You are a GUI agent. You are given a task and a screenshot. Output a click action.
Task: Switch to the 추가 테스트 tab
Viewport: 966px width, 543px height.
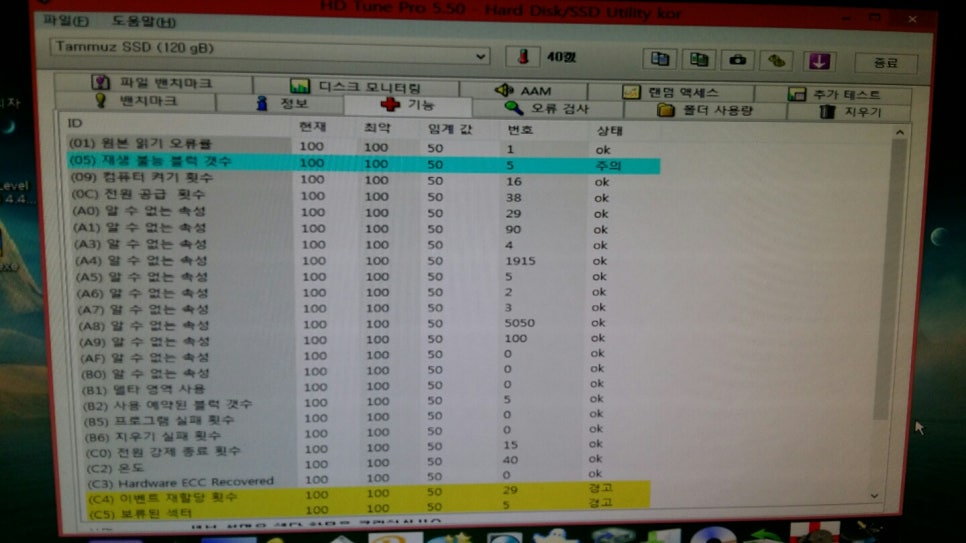click(x=834, y=94)
